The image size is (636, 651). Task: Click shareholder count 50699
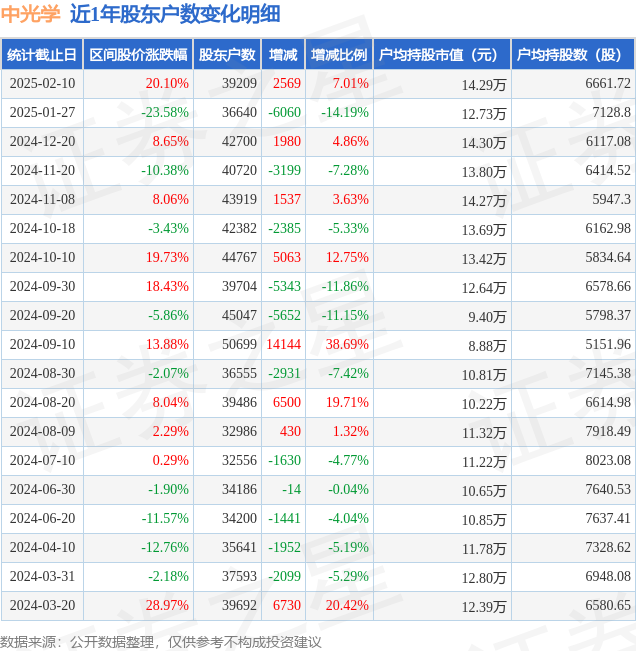tap(239, 344)
